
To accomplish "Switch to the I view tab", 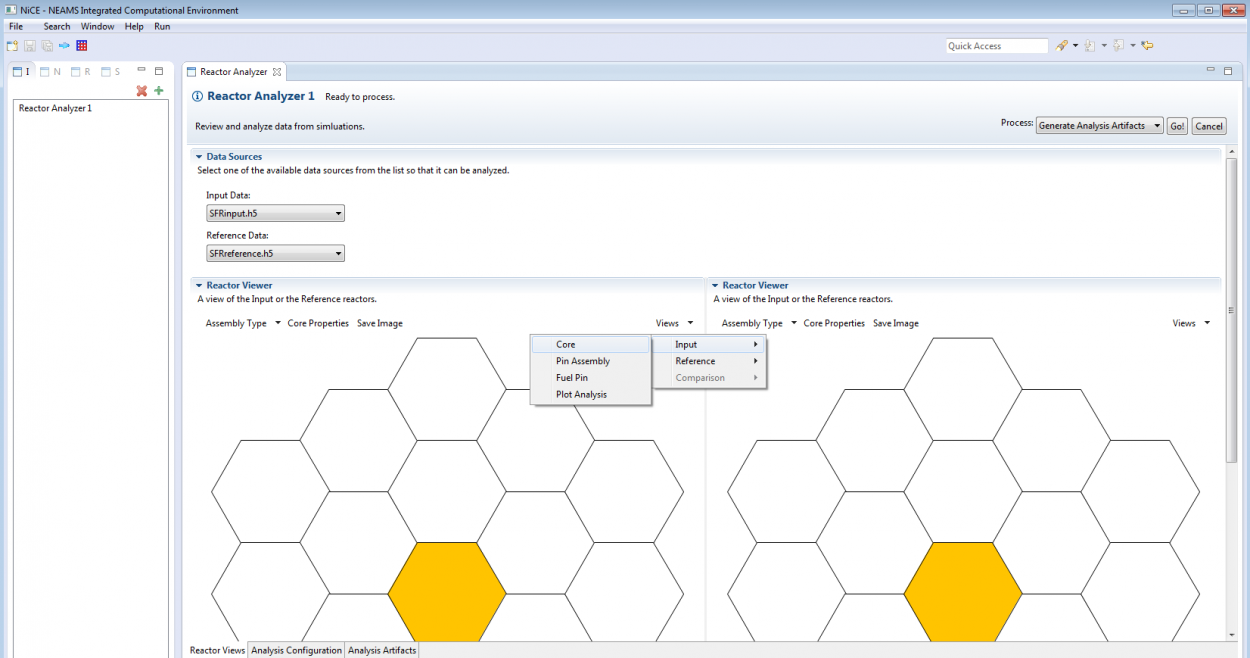I will click(21, 72).
